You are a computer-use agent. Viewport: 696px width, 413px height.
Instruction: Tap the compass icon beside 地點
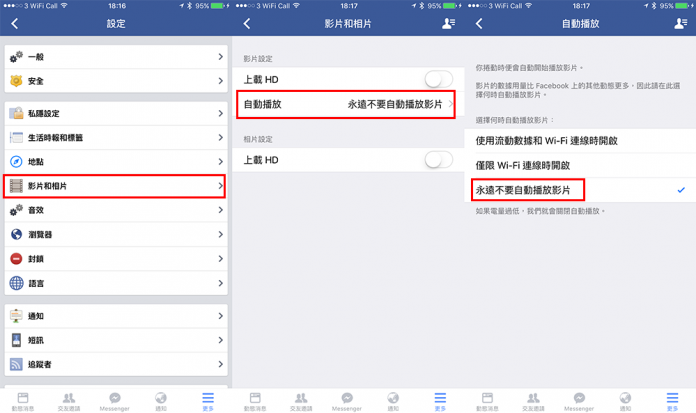click(16, 162)
